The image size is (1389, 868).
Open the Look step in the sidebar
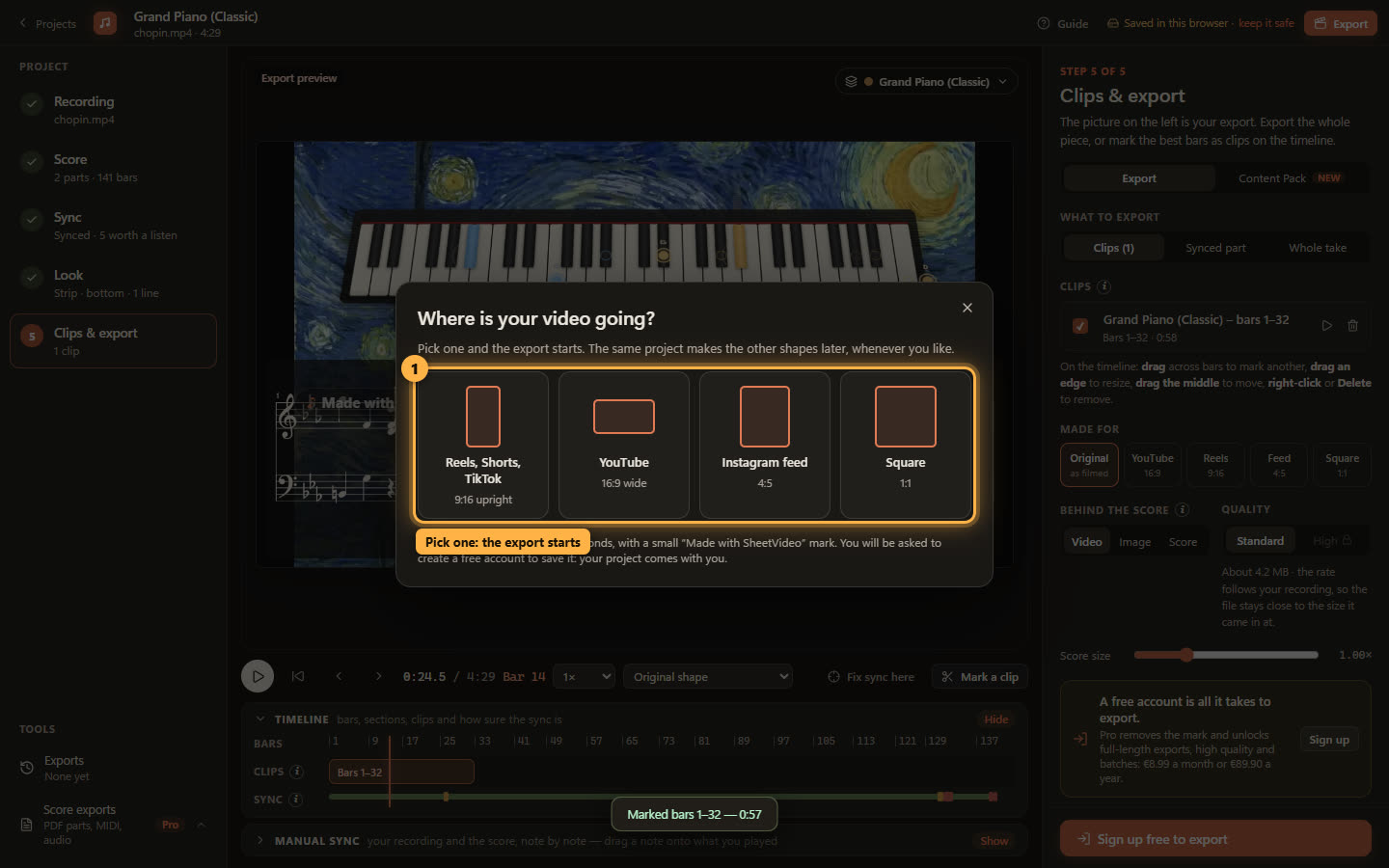(x=113, y=284)
